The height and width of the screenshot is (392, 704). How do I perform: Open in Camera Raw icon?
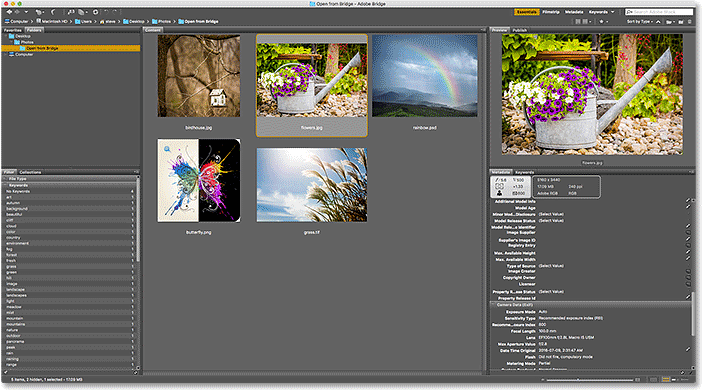95,12
